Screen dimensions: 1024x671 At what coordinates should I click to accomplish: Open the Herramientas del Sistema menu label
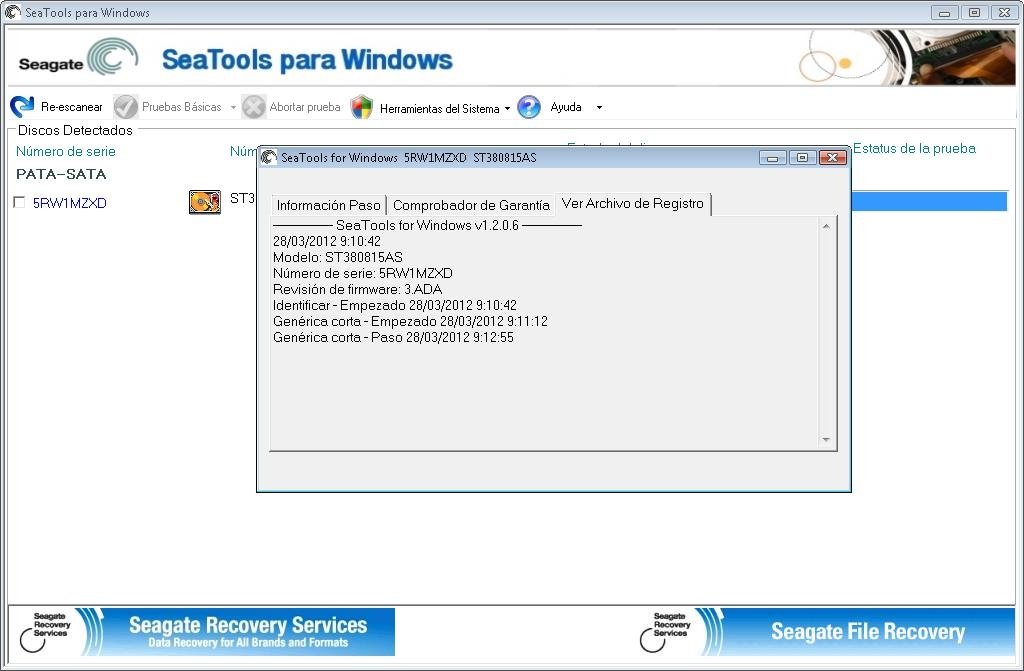click(x=440, y=109)
